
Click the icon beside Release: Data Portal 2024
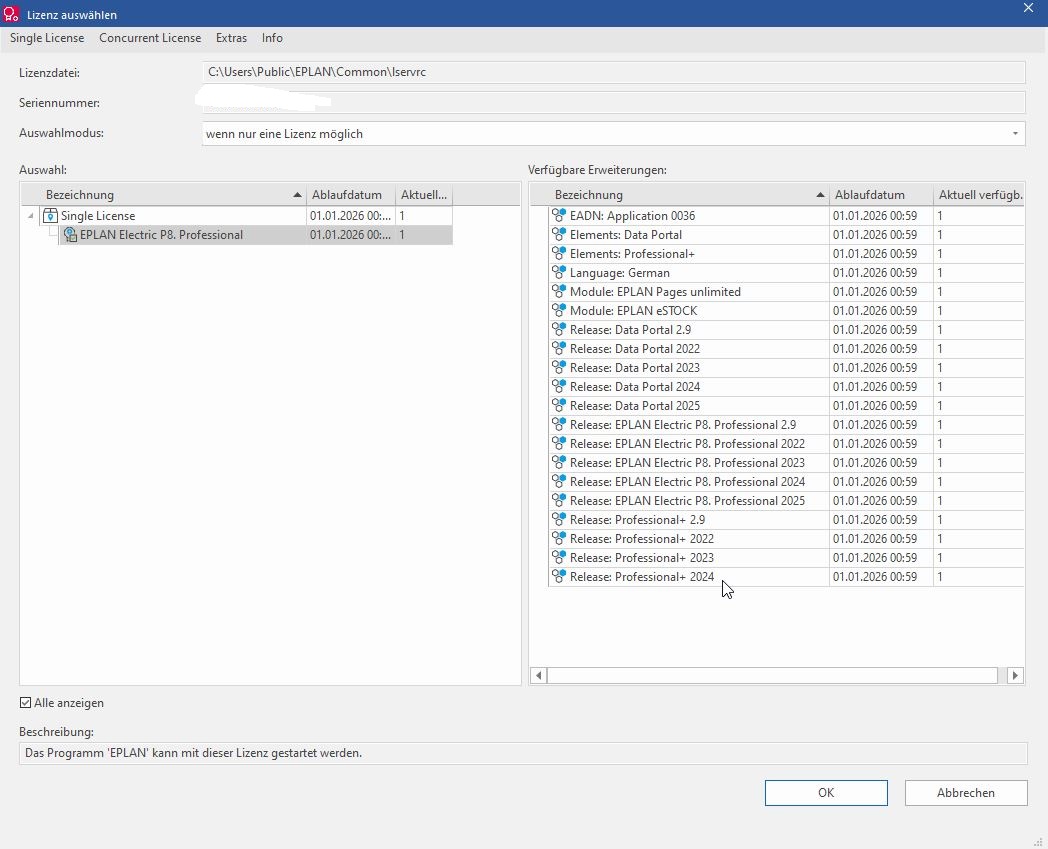click(559, 386)
